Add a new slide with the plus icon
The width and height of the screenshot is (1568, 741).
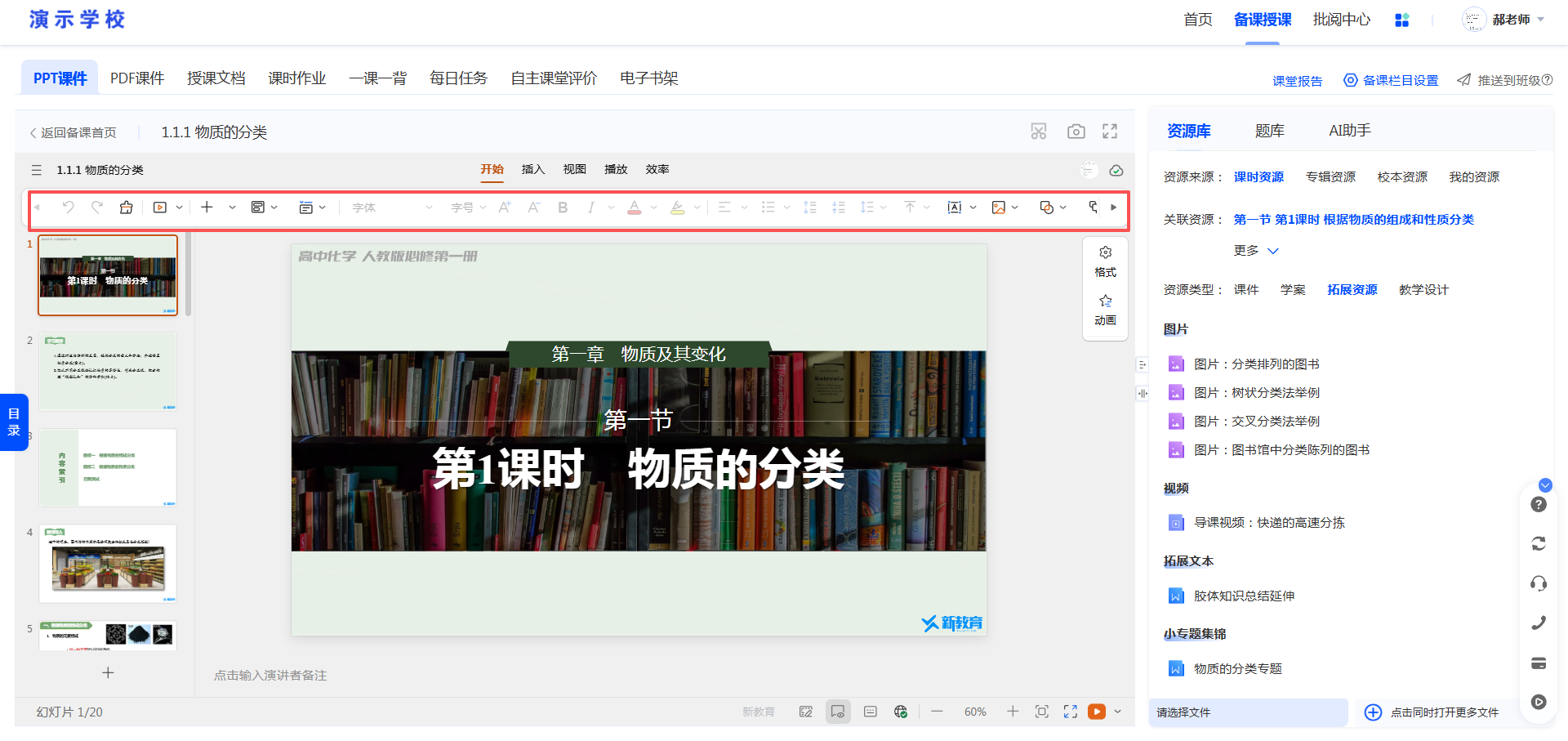(207, 208)
